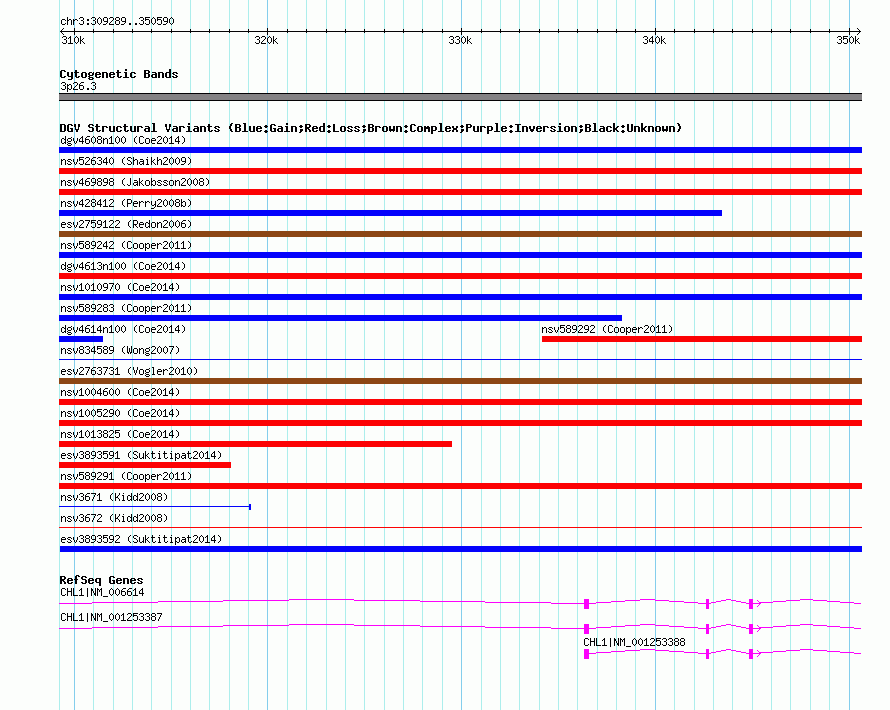The height and width of the screenshot is (710, 890).
Task: Click the dgv4613n100 (Coe2014) label
Action: point(123,266)
